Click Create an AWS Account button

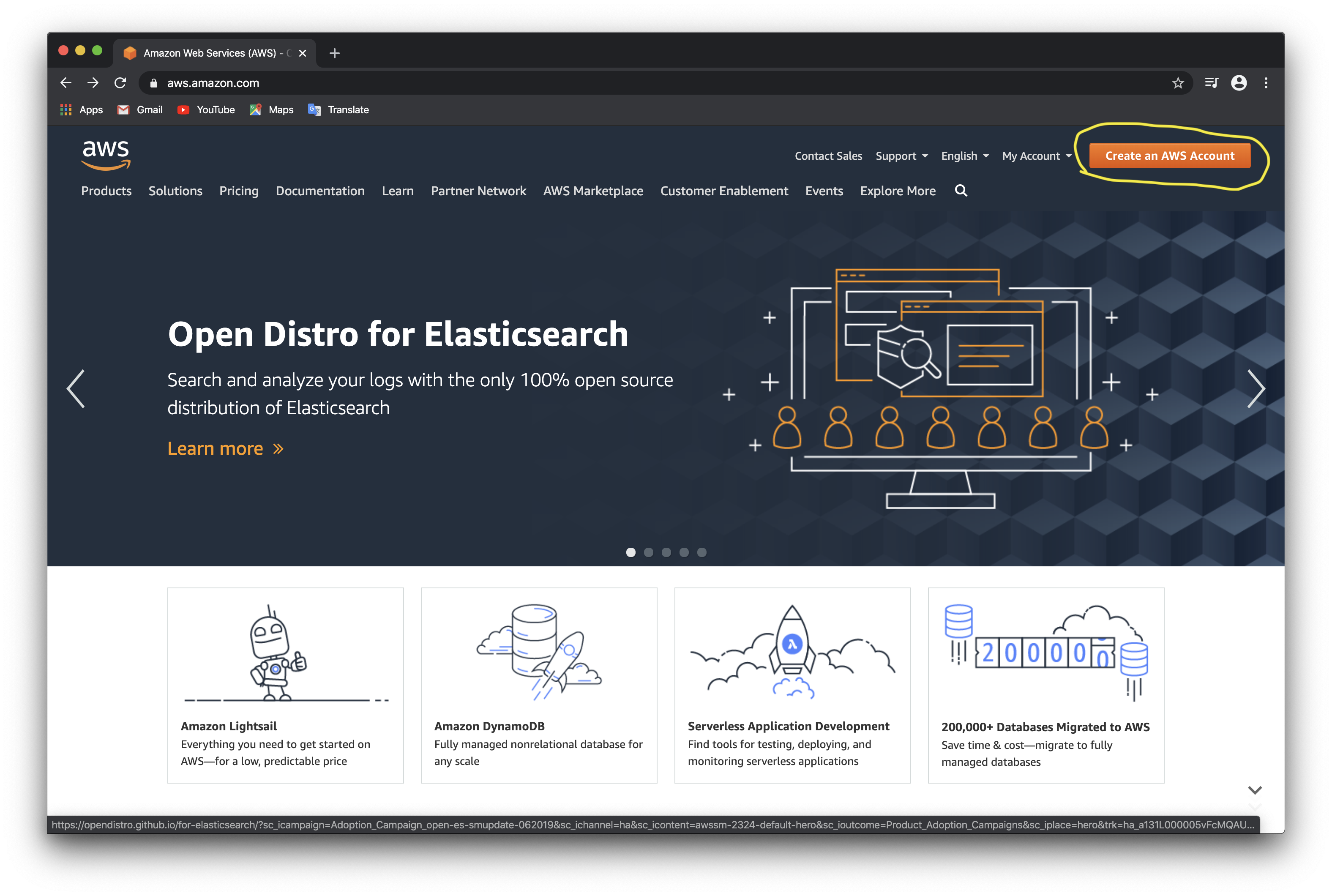1169,156
